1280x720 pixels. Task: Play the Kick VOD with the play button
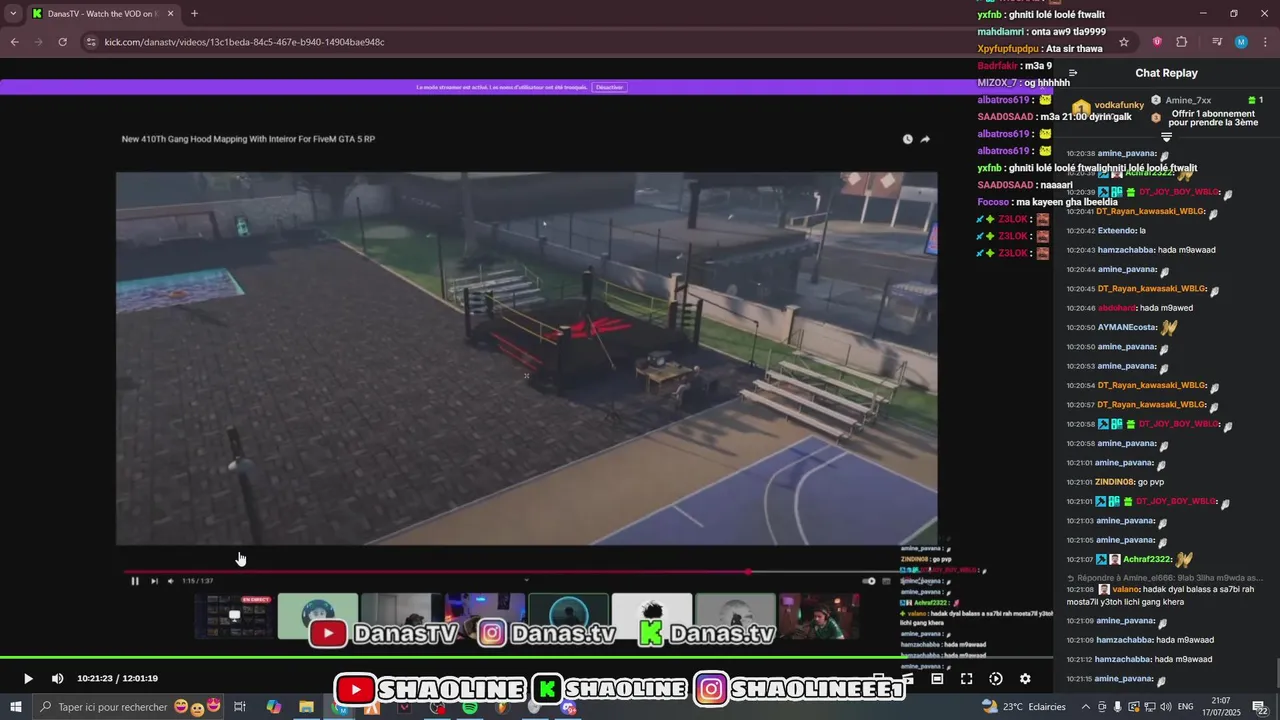click(28, 678)
